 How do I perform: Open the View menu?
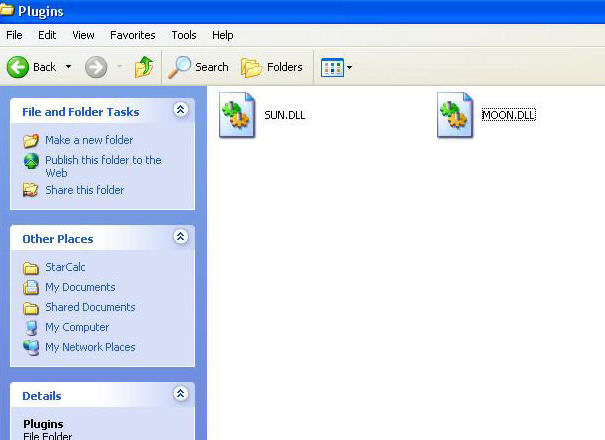click(83, 35)
